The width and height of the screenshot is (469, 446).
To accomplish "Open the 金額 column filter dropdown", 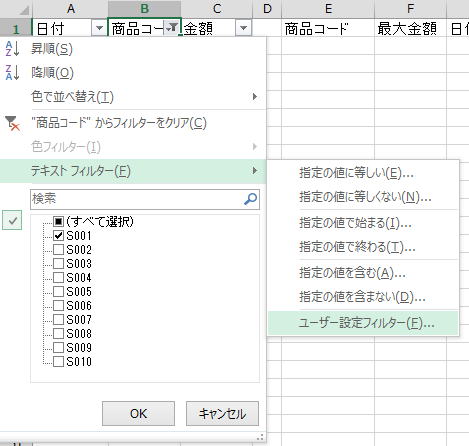I will 243,28.
